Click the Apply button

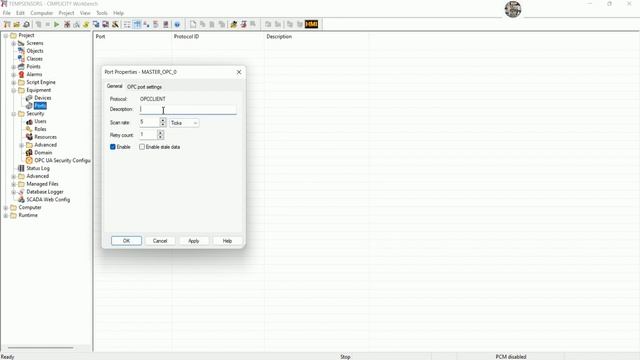click(193, 241)
